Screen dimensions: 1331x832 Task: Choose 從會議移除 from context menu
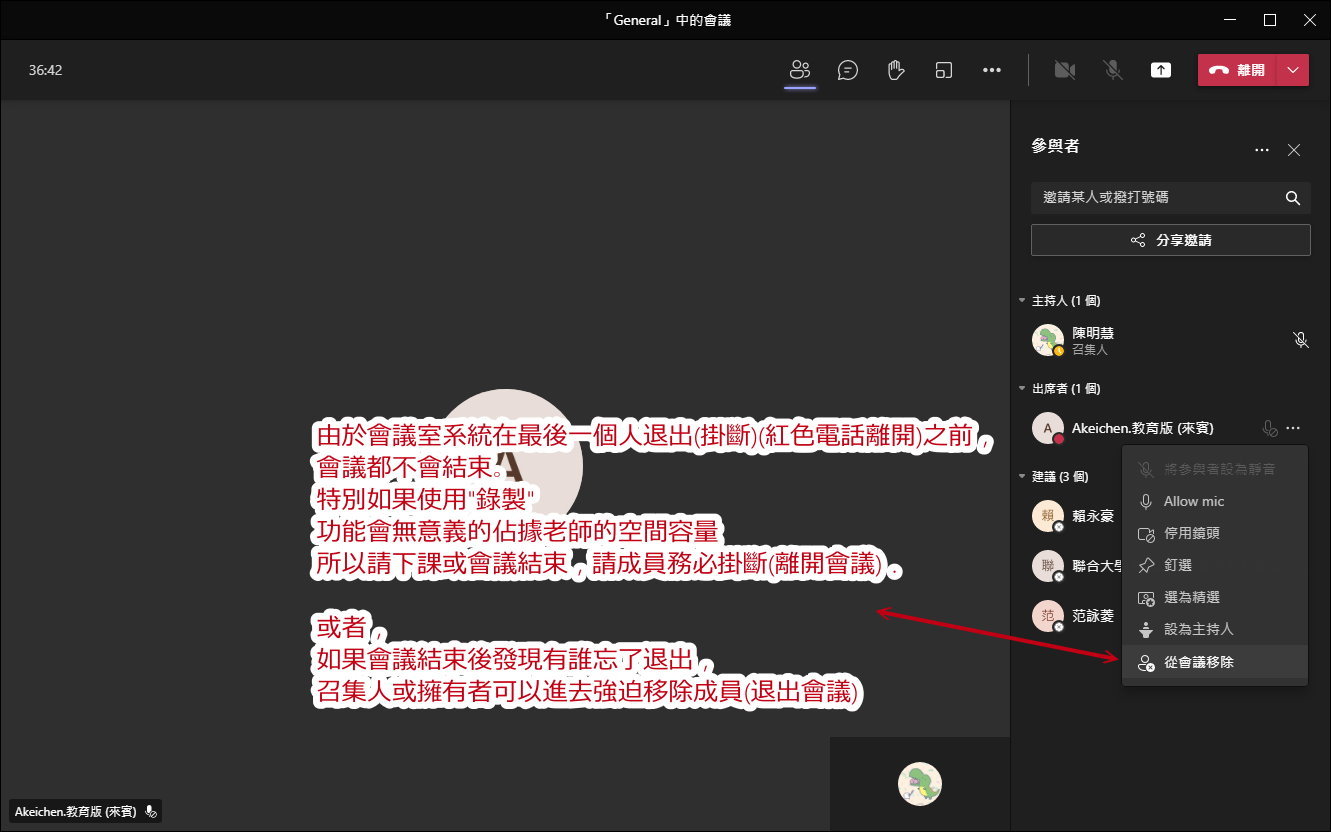[1198, 662]
